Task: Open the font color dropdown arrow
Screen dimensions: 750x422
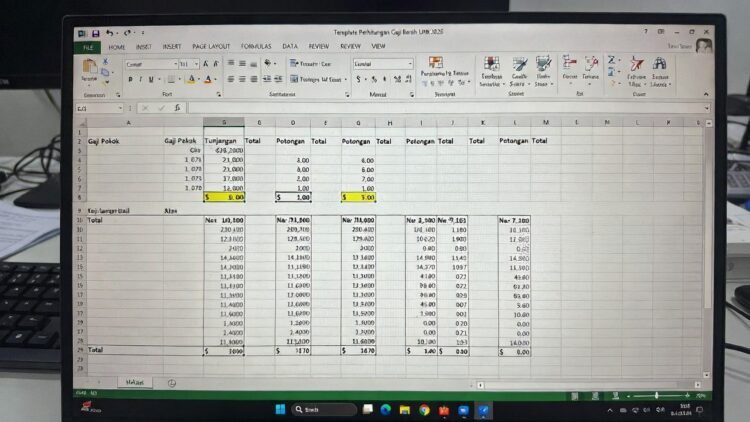Action: click(x=215, y=80)
